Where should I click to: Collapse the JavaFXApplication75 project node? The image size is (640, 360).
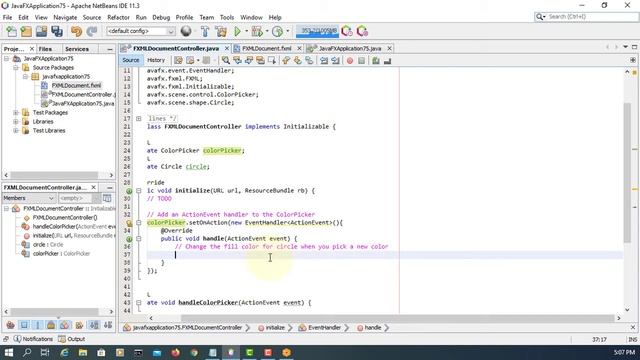pos(7,58)
